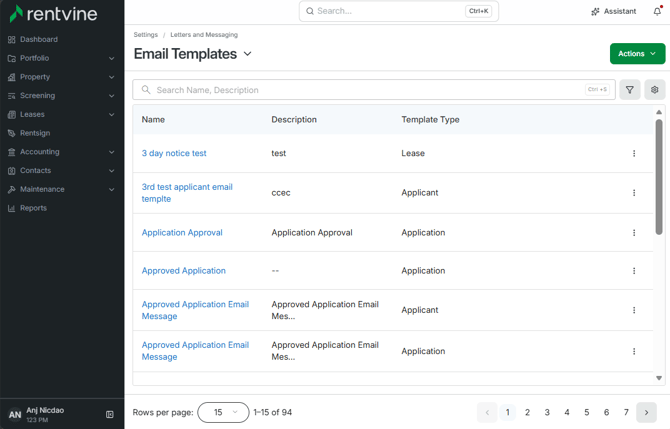Go to page 4
This screenshot has height=429, width=670.
(567, 412)
